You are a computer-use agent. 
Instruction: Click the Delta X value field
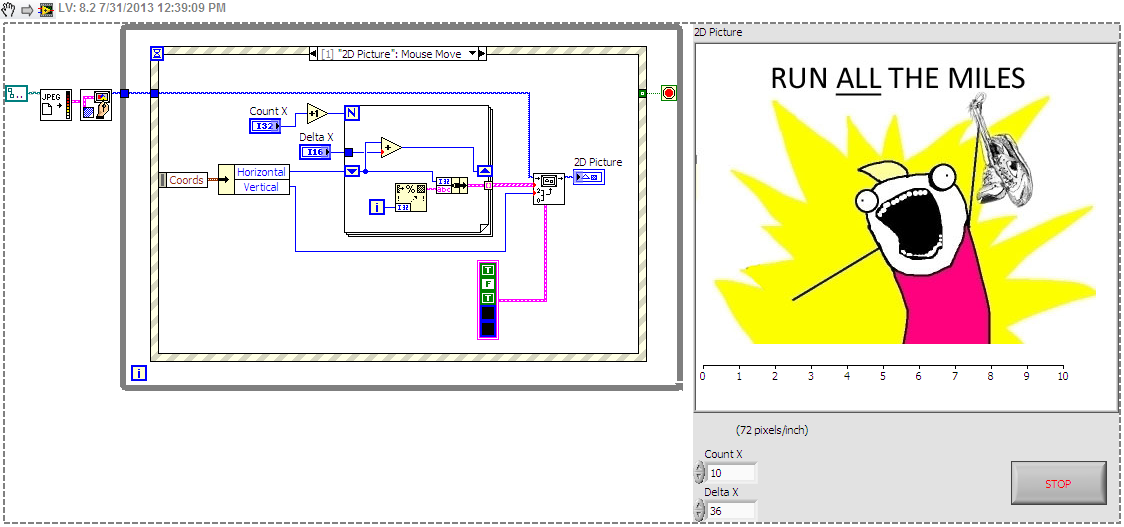coord(731,511)
